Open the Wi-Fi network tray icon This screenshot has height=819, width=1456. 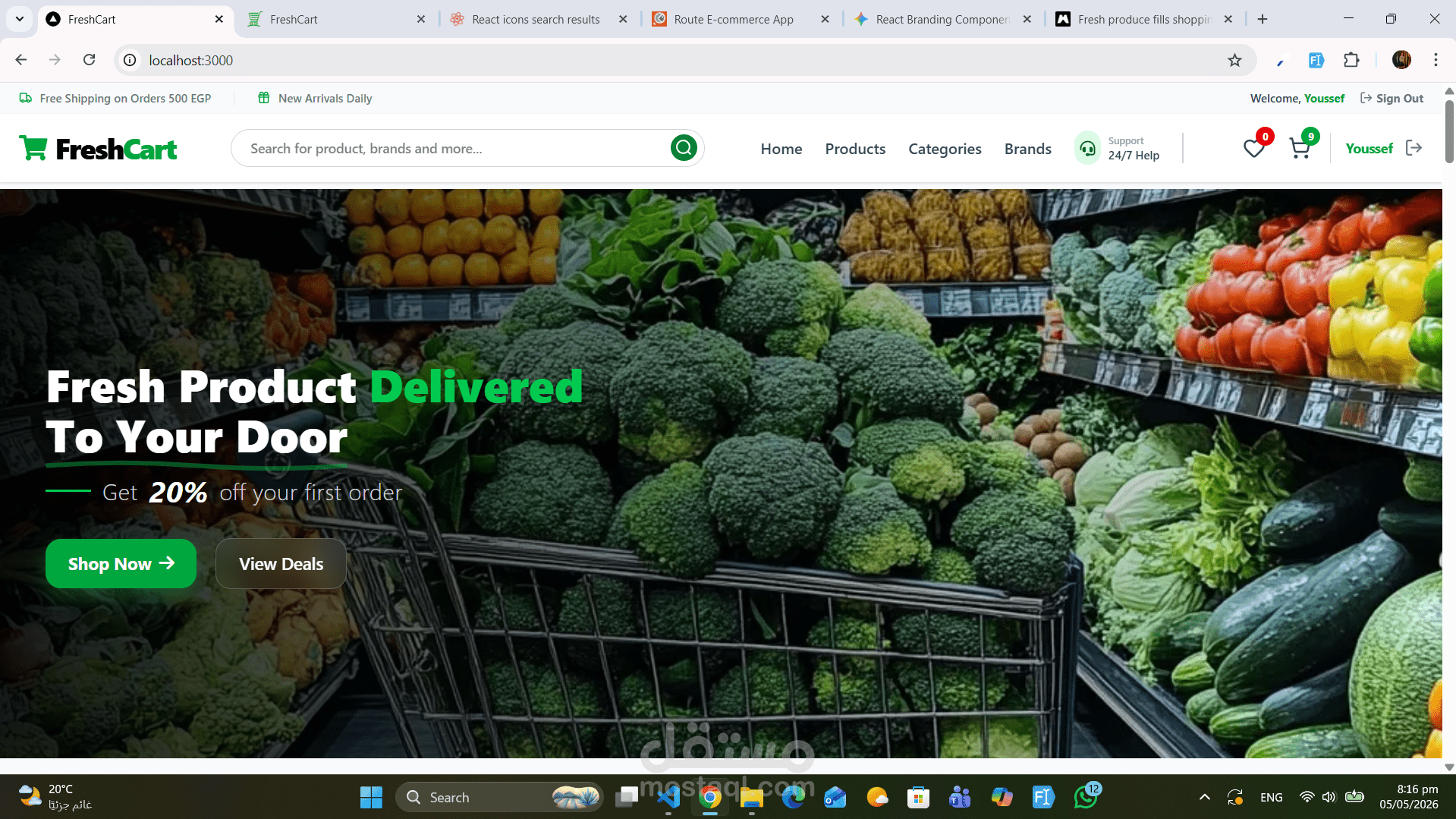(x=1307, y=797)
